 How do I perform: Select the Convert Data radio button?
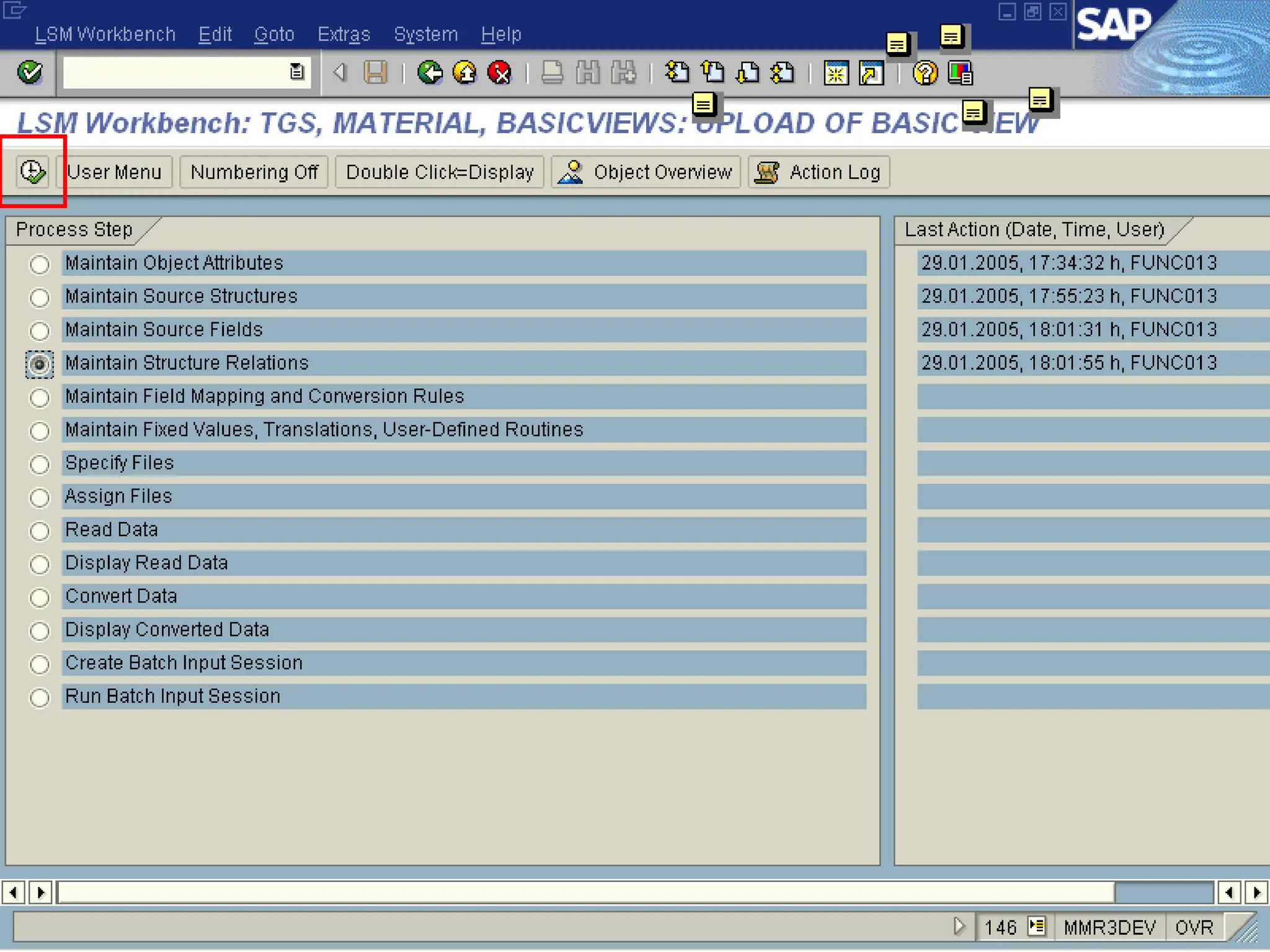[x=40, y=597]
